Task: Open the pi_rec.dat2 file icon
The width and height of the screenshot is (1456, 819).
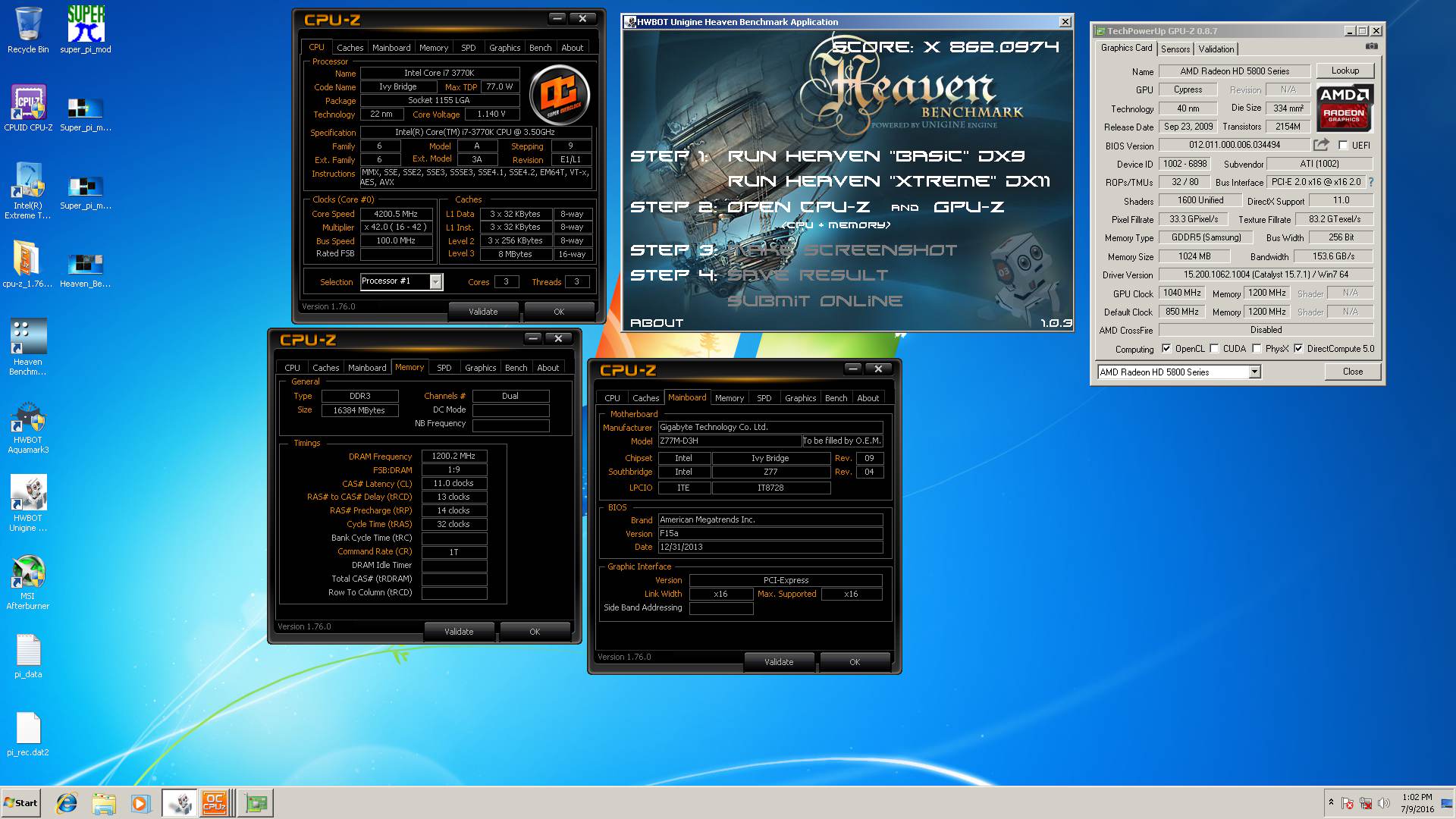Action: pos(28,735)
